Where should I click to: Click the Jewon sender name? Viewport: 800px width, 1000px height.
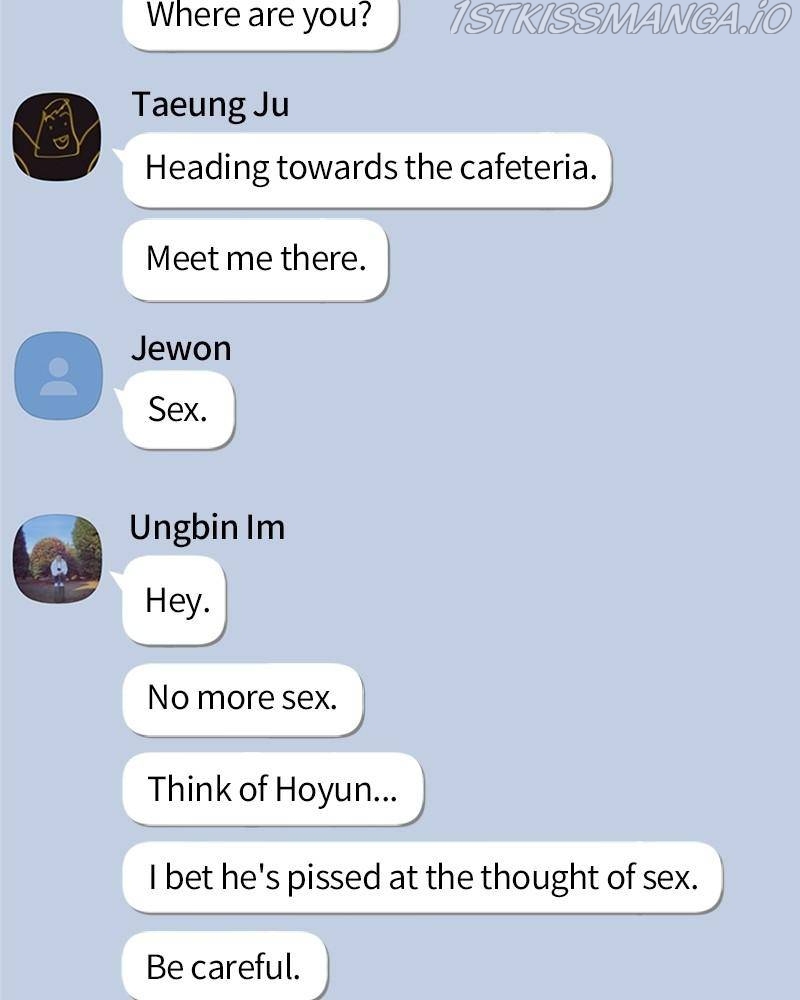pyautogui.click(x=181, y=349)
